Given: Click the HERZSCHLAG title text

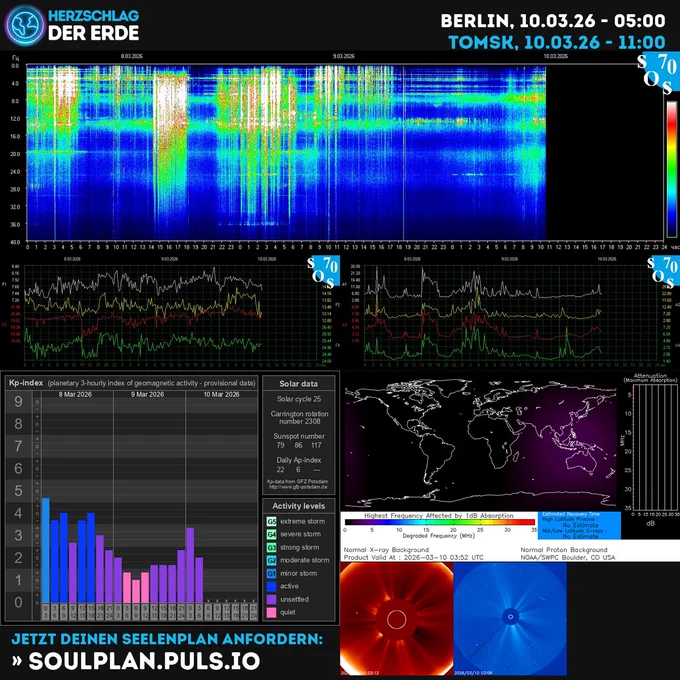Looking at the screenshot, I should pyautogui.click(x=93, y=16).
